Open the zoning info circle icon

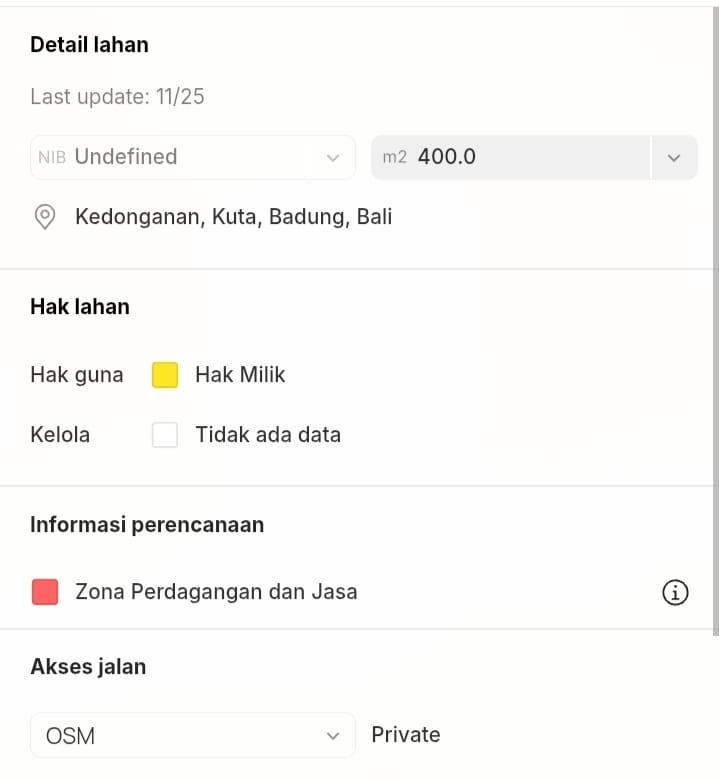675,593
